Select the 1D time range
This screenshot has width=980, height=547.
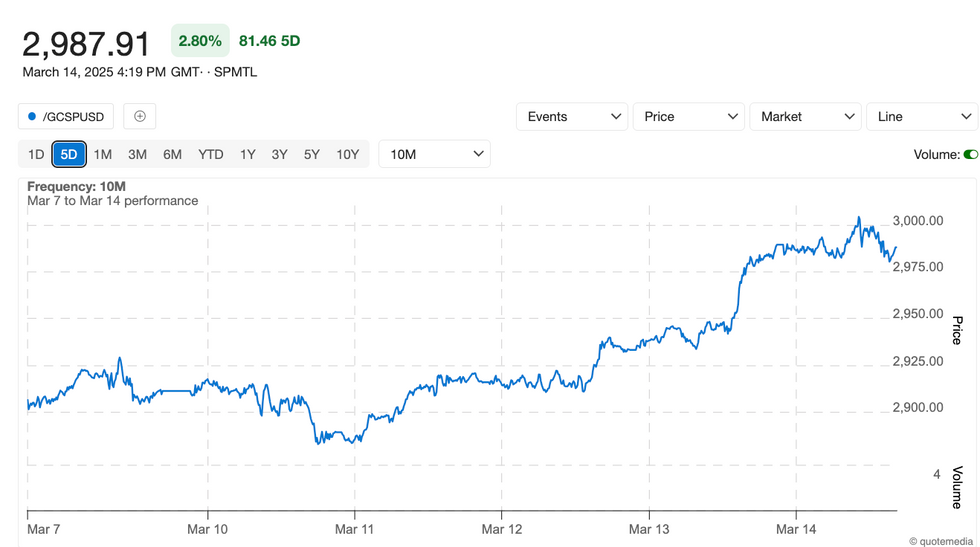(x=36, y=154)
